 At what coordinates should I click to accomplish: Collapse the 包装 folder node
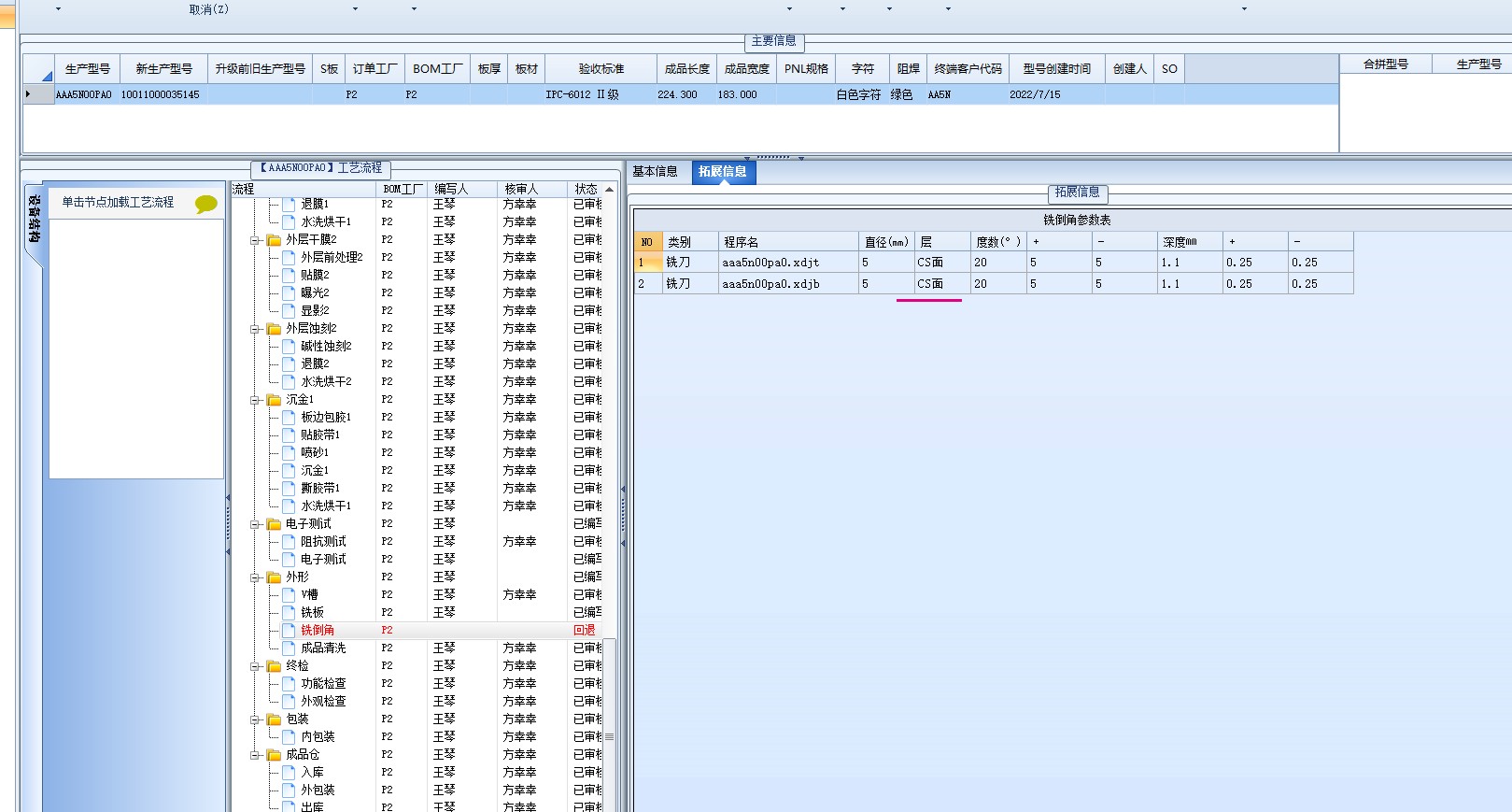click(x=255, y=719)
